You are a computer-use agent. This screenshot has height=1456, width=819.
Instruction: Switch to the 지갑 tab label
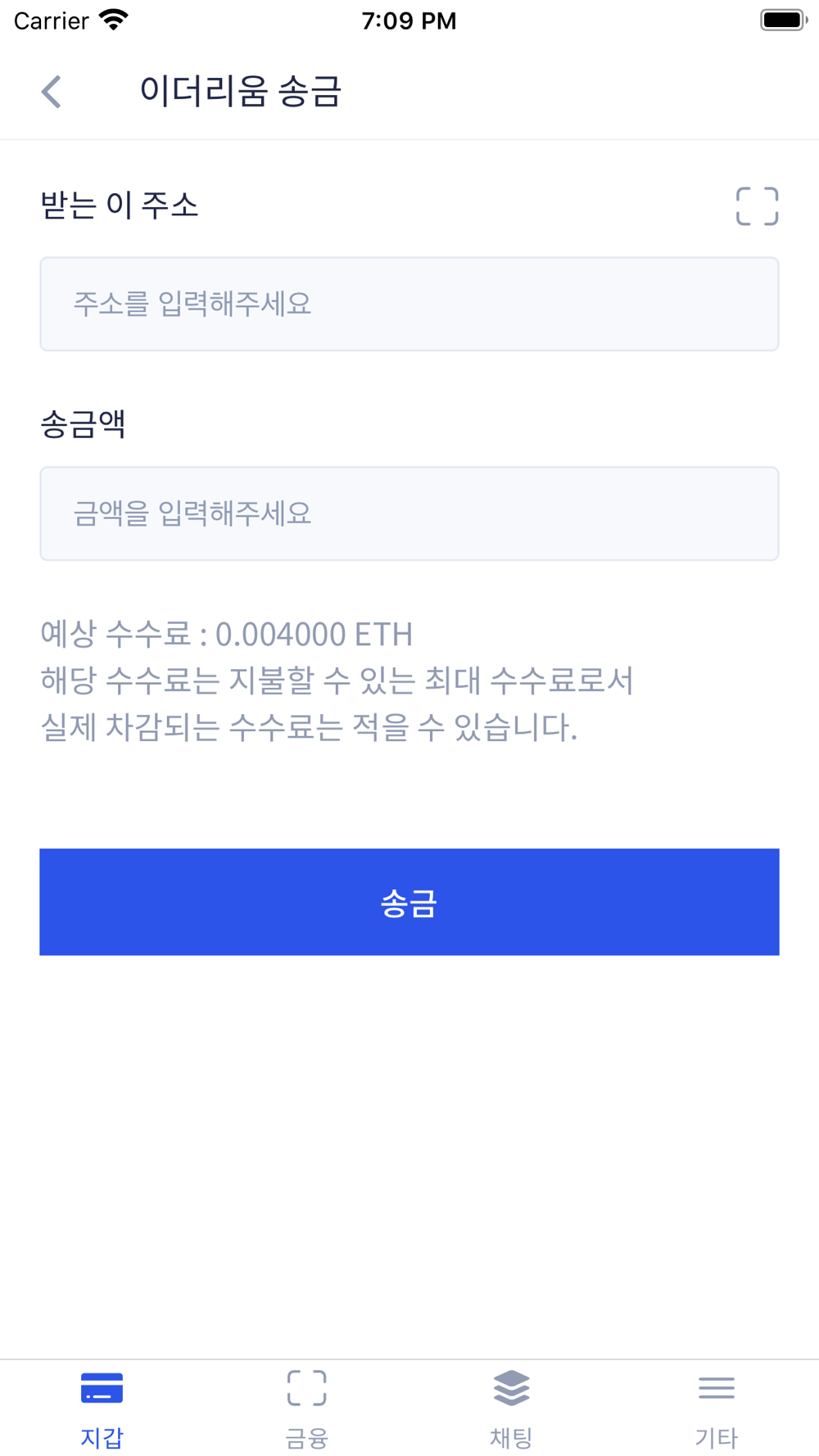(102, 1437)
